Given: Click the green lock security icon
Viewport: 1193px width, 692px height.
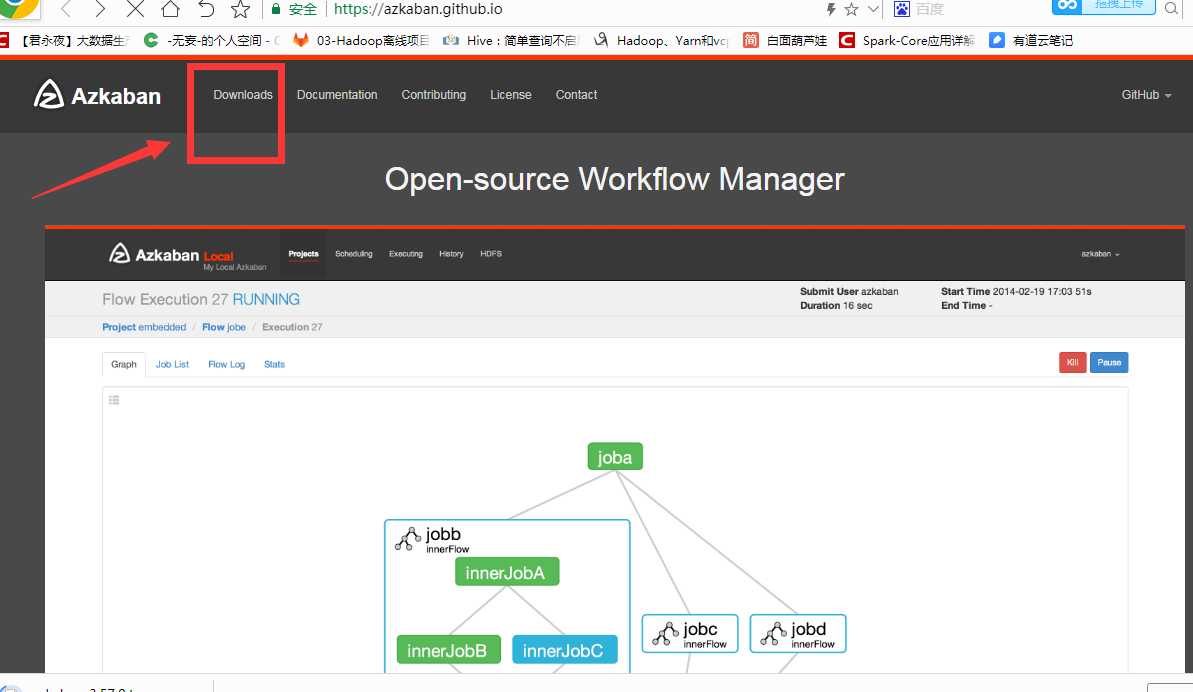Looking at the screenshot, I should pyautogui.click(x=276, y=9).
